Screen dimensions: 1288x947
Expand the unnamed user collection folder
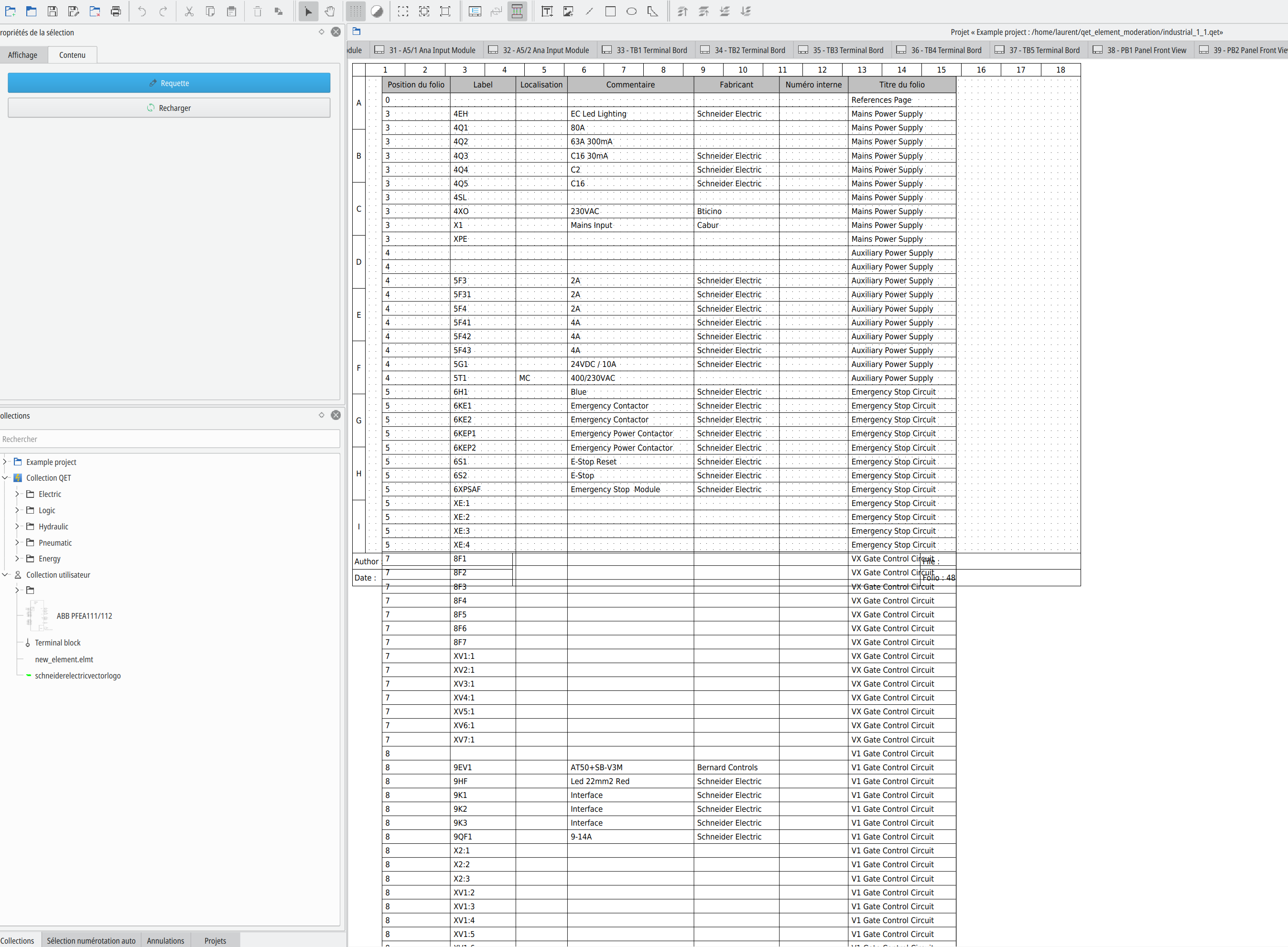(17, 590)
